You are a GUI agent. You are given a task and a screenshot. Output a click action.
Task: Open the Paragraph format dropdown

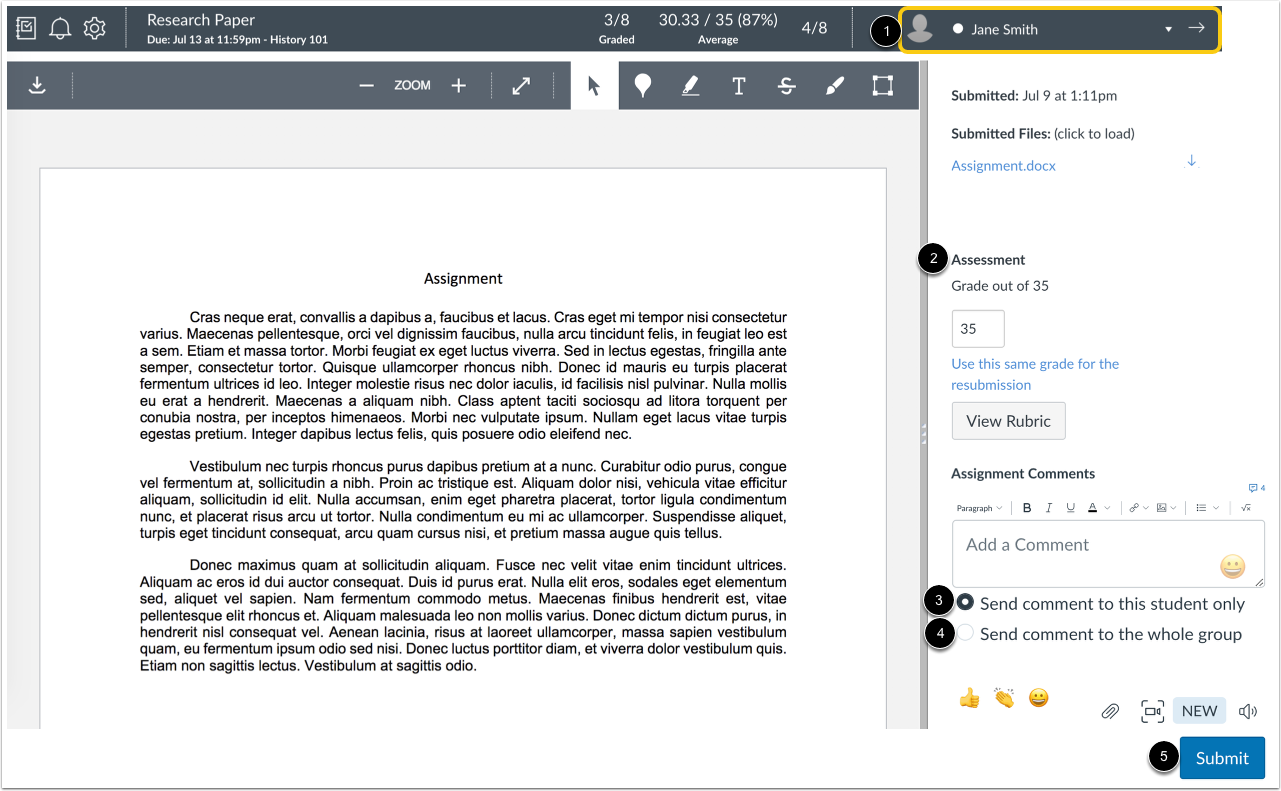click(978, 507)
